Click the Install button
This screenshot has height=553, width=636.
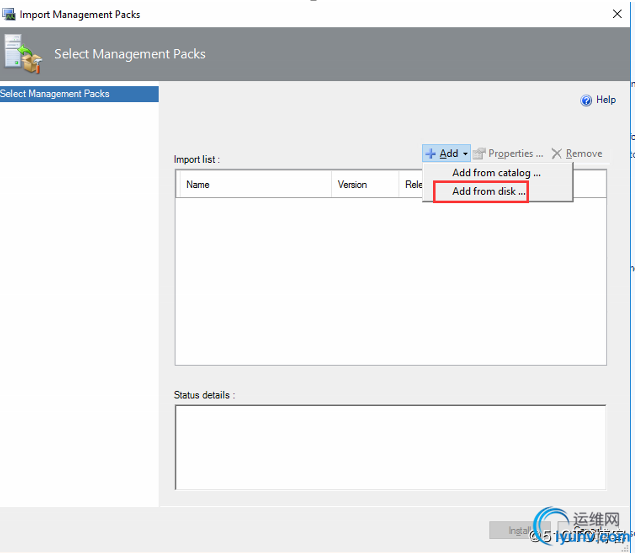pos(519,530)
